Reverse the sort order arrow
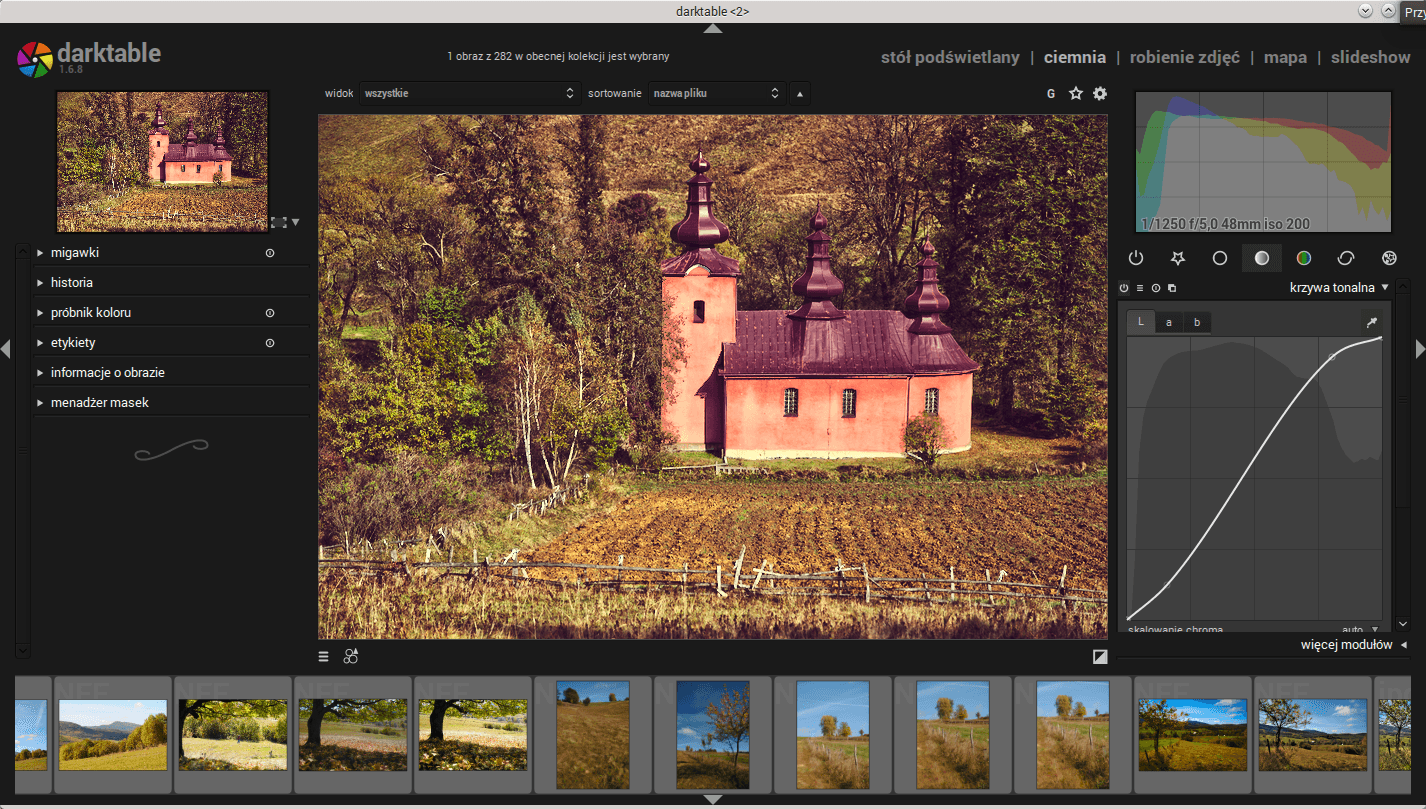Viewport: 1426px width, 809px height. (x=800, y=93)
